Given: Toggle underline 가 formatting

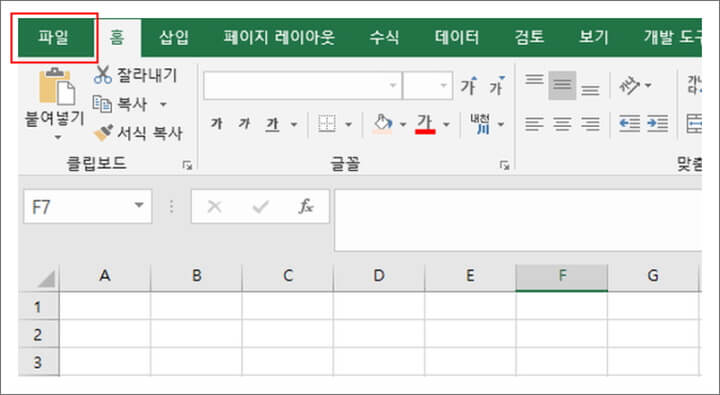Looking at the screenshot, I should (x=273, y=124).
